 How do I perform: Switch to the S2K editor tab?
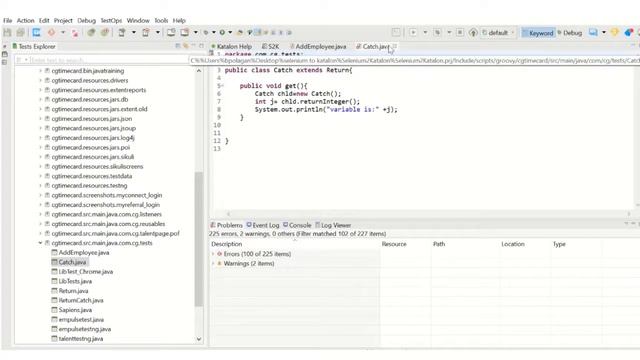[271, 47]
